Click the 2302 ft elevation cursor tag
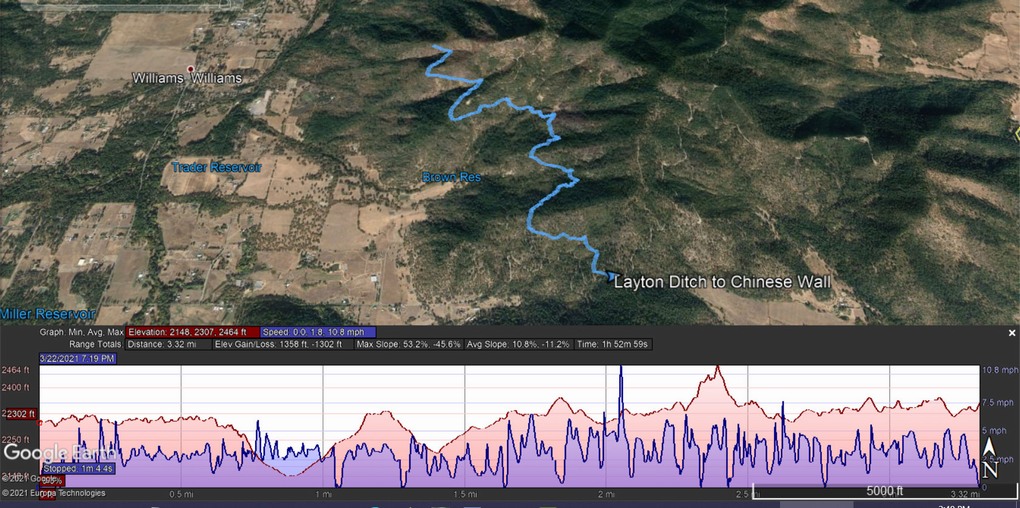 click(20, 413)
